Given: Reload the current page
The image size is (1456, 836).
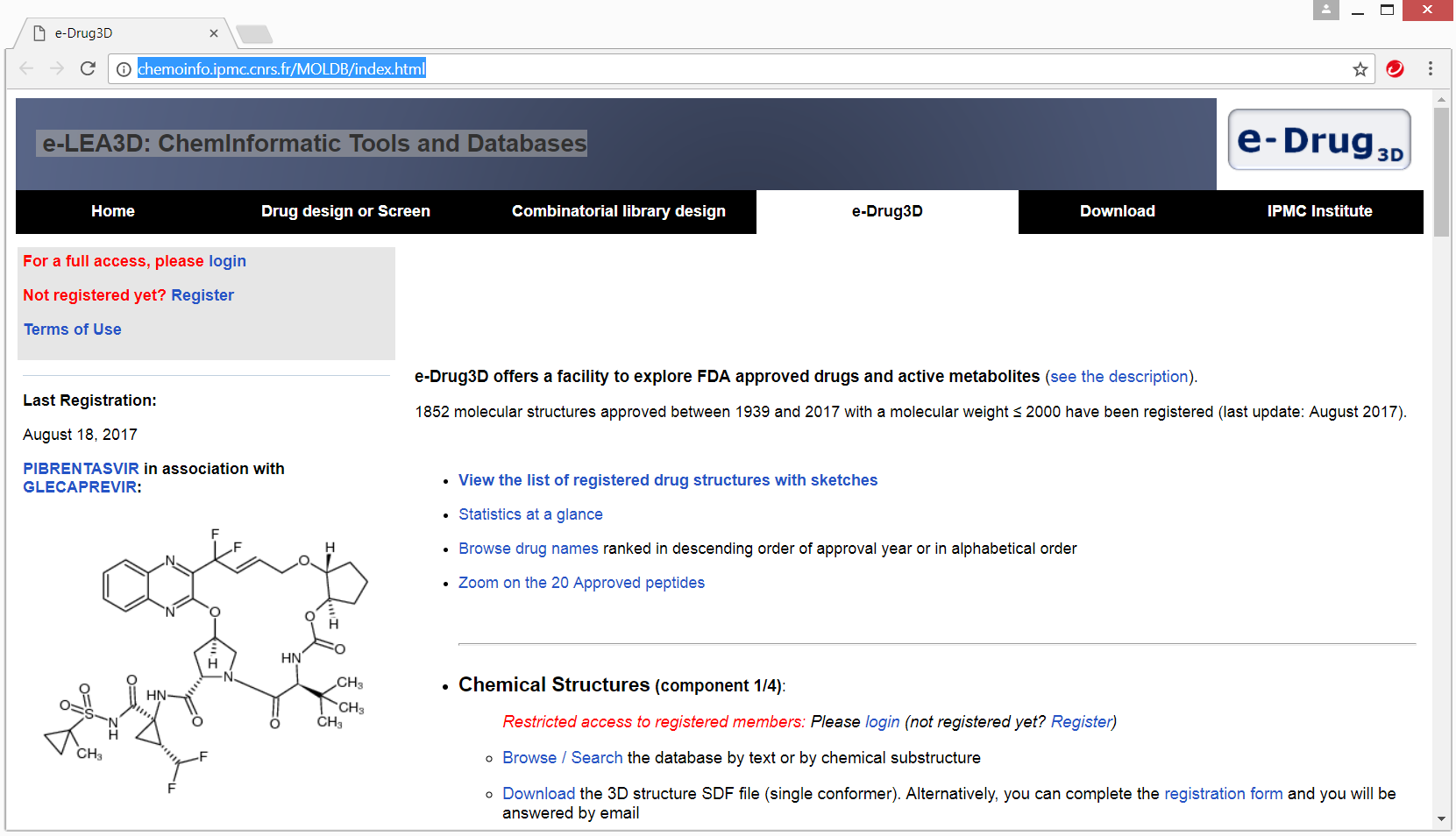Looking at the screenshot, I should coord(88,68).
